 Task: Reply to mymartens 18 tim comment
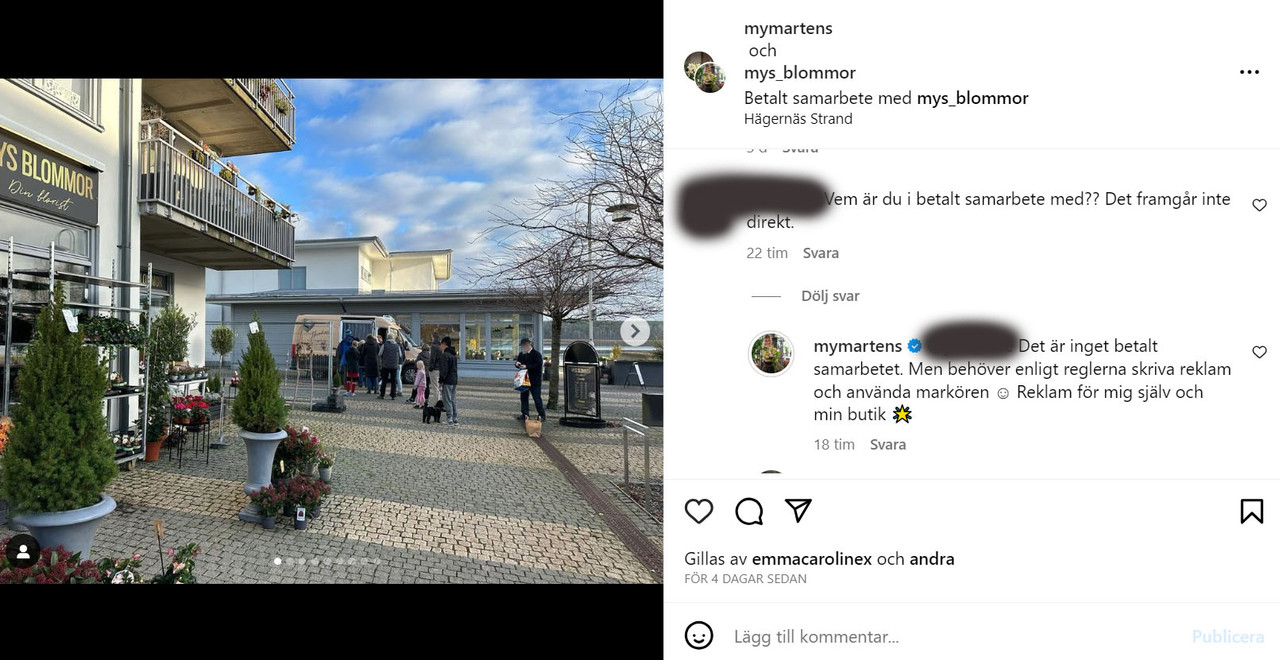[x=887, y=444]
